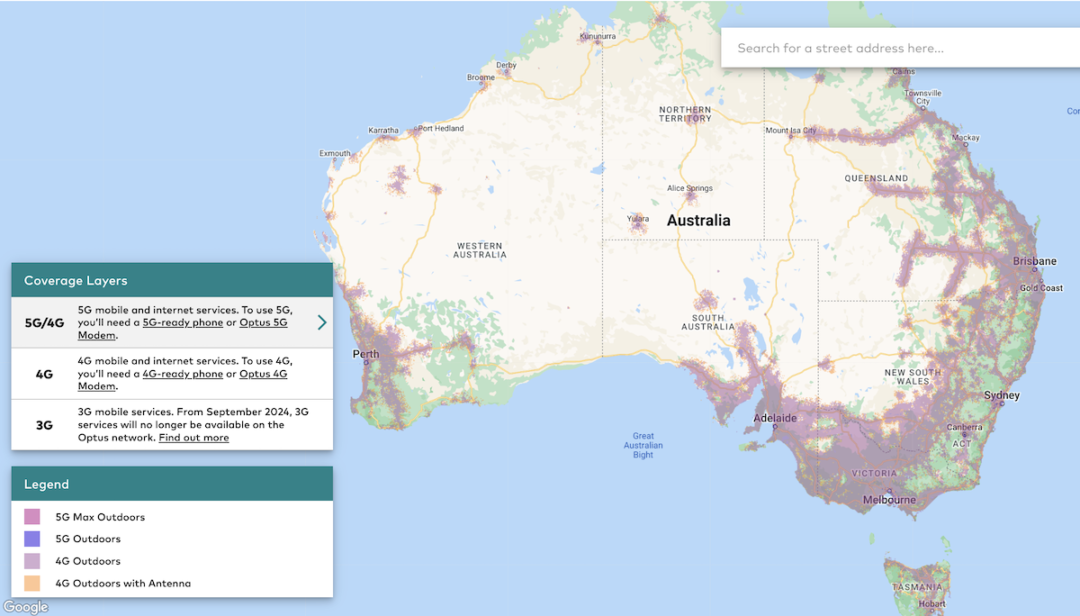Viewport: 1080px width, 616px height.
Task: Click Perth on the map
Action: (366, 354)
